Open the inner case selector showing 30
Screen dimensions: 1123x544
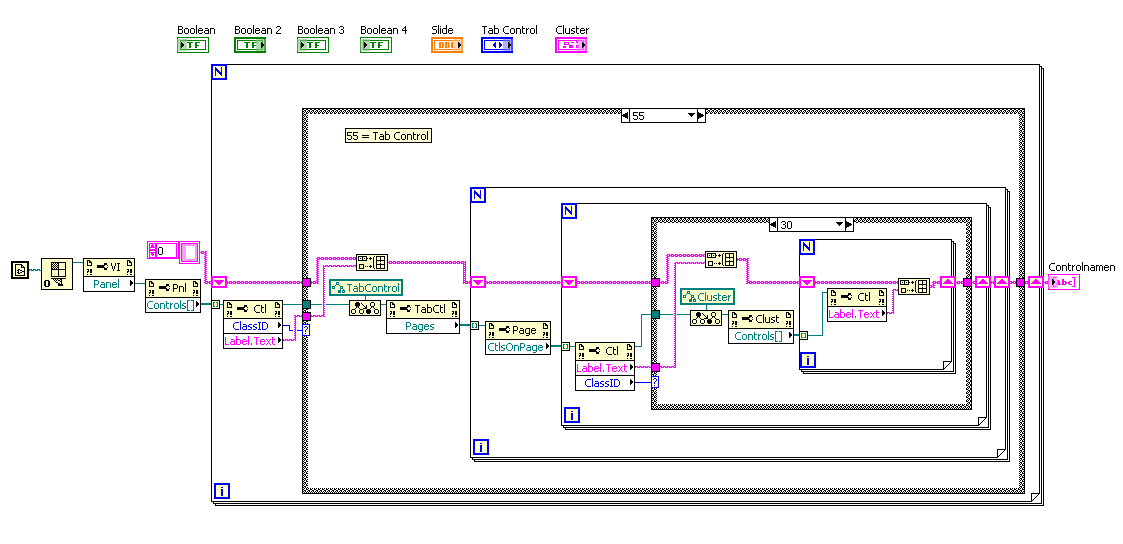coord(812,225)
